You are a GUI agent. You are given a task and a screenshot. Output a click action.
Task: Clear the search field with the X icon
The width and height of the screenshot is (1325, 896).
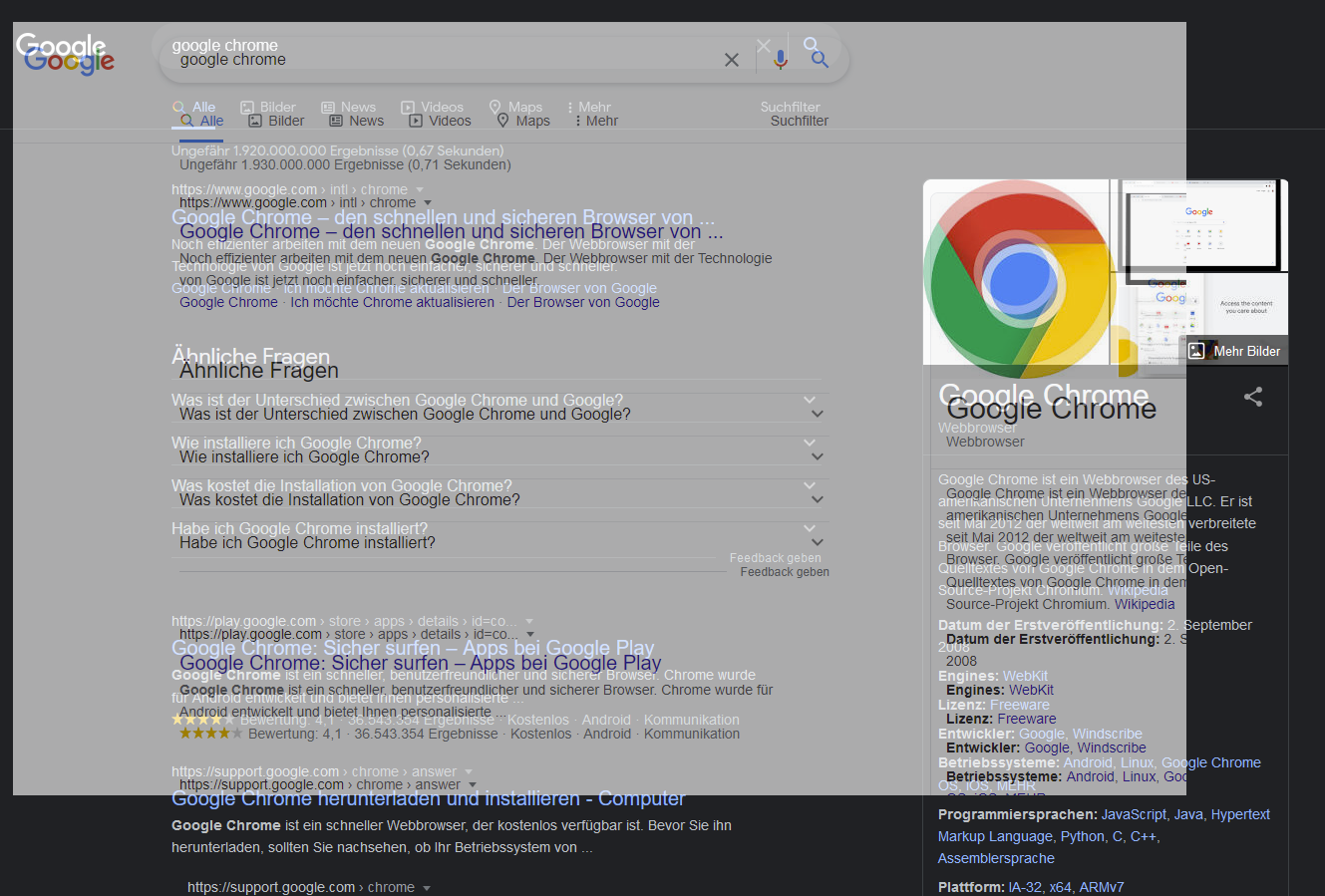click(x=732, y=60)
